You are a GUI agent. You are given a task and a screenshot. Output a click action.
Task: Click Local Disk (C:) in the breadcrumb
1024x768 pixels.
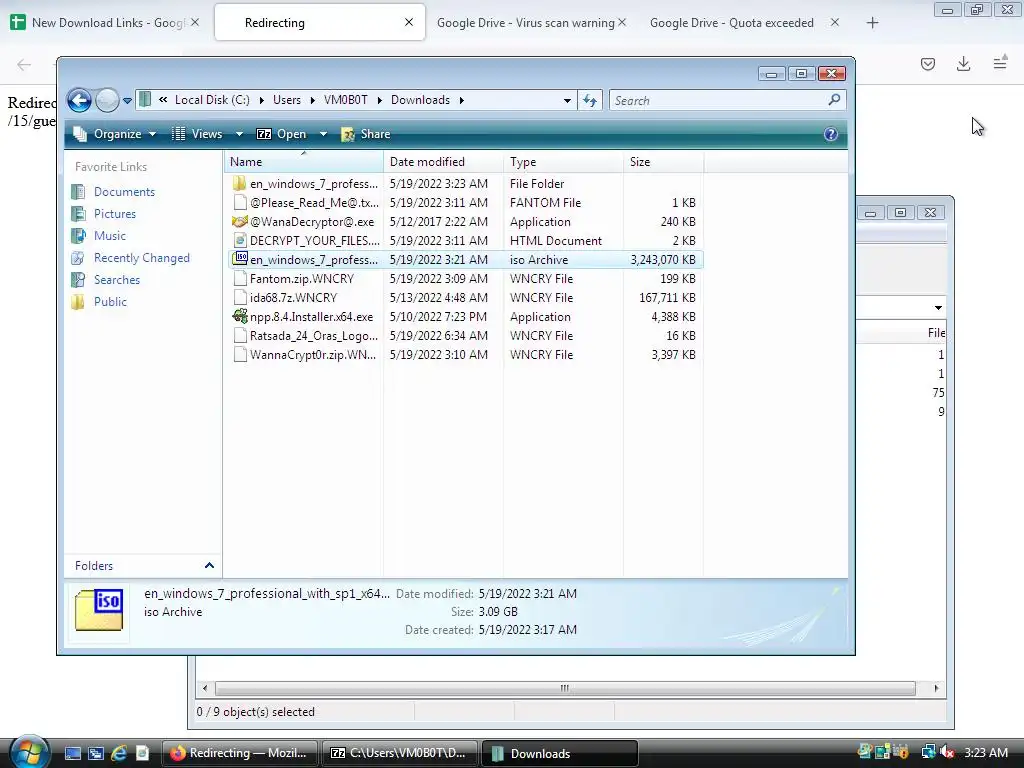pyautogui.click(x=212, y=100)
